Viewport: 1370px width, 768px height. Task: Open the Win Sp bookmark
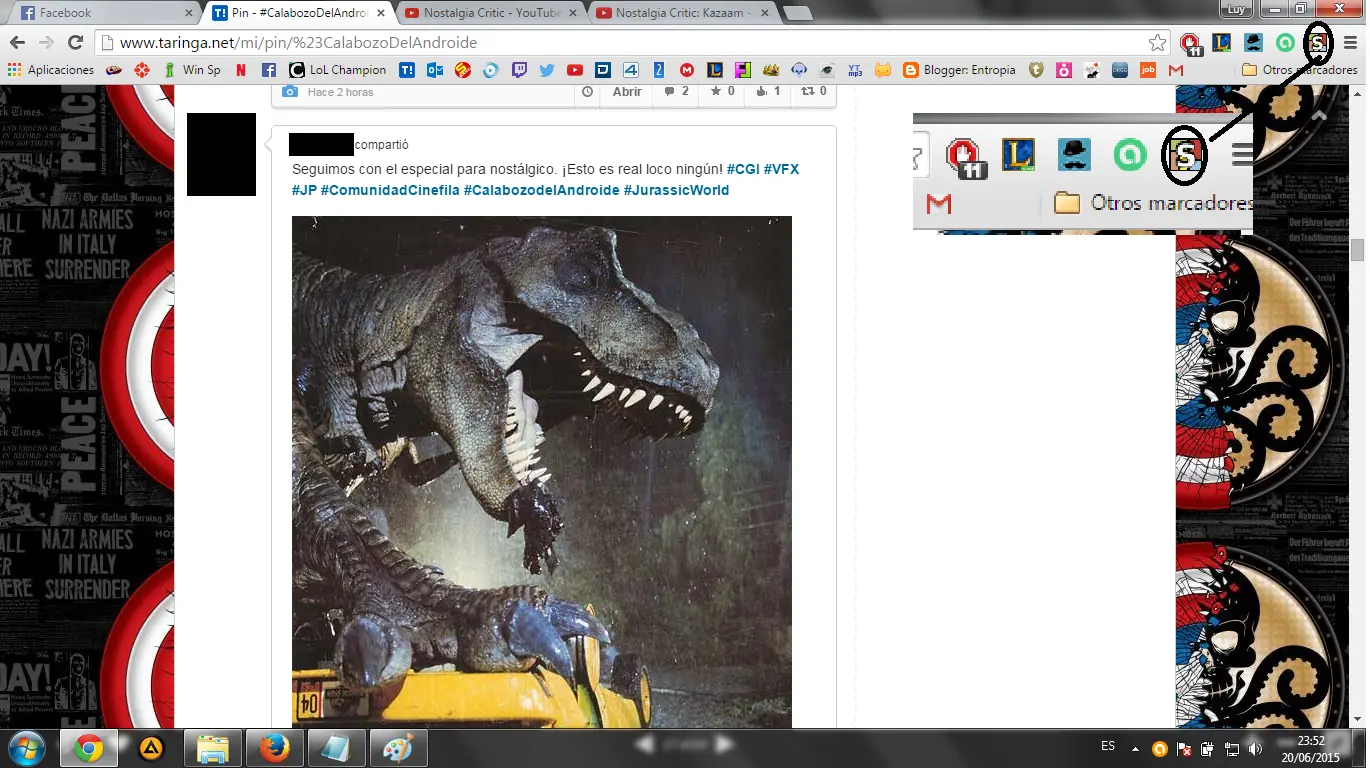pyautogui.click(x=192, y=70)
